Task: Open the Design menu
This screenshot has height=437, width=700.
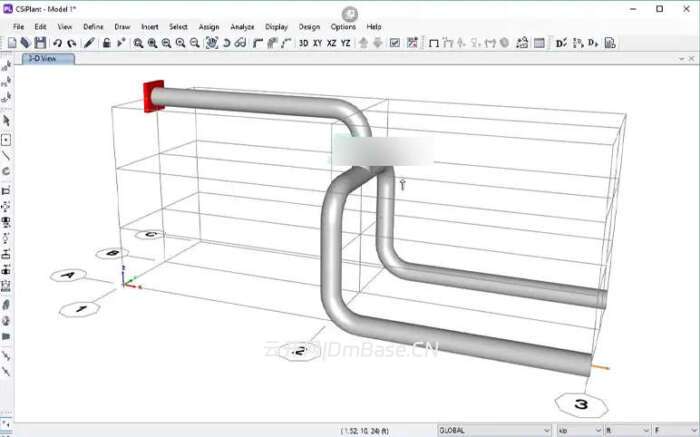Action: click(x=309, y=27)
